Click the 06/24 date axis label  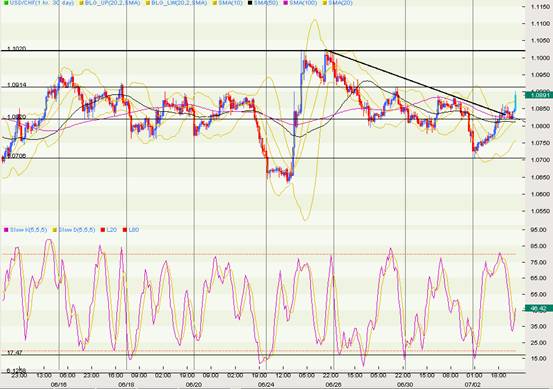[266, 384]
